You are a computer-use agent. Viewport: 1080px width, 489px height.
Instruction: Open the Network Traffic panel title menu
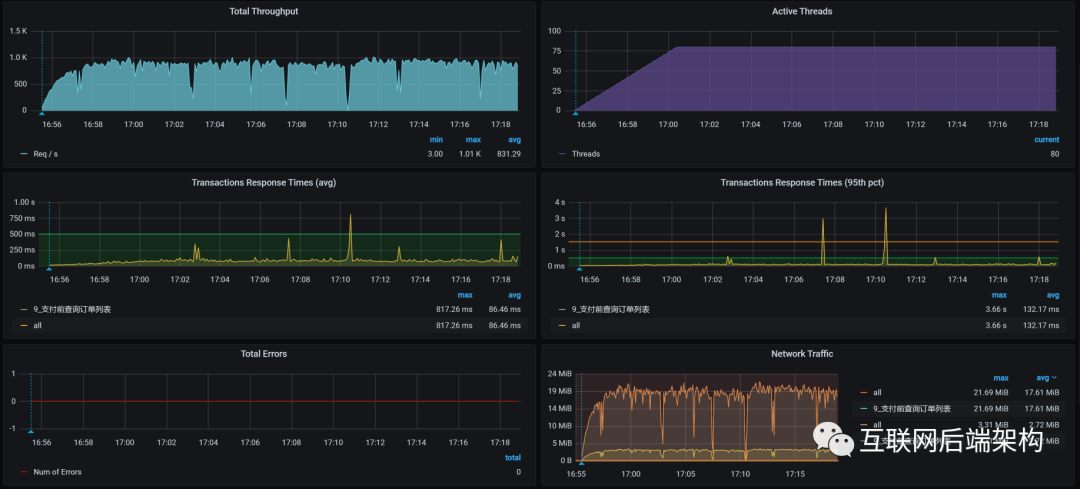pyautogui.click(x=802, y=353)
